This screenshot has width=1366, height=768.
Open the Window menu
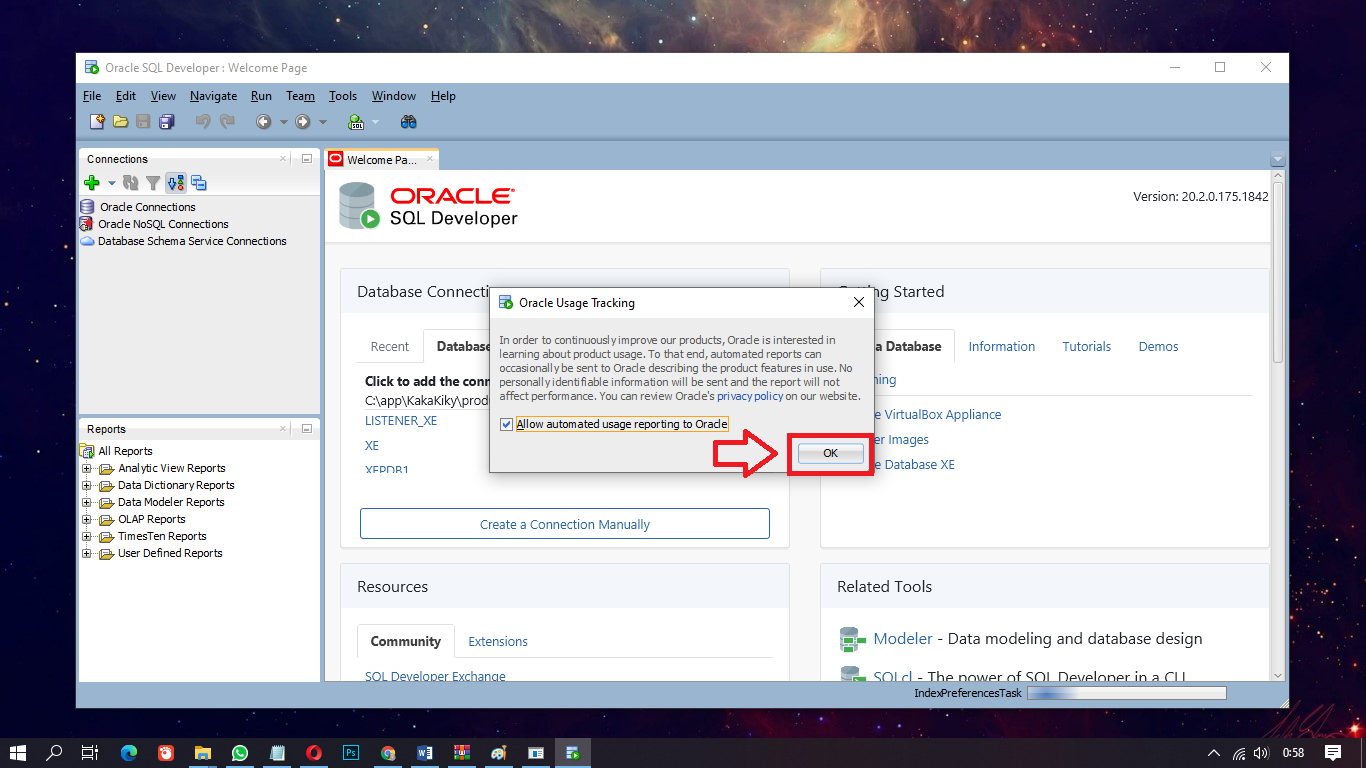pyautogui.click(x=394, y=96)
